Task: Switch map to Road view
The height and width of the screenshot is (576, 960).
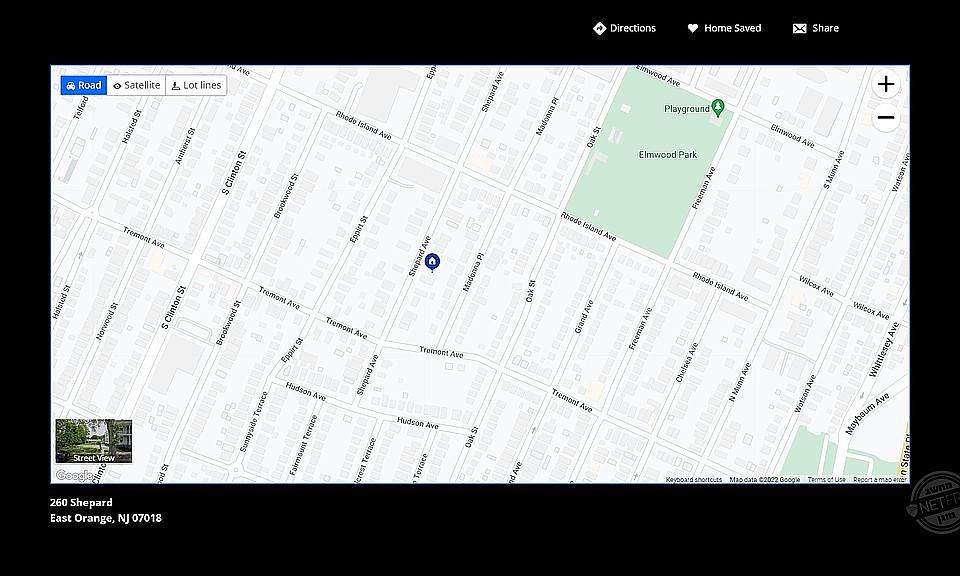Action: click(x=83, y=85)
